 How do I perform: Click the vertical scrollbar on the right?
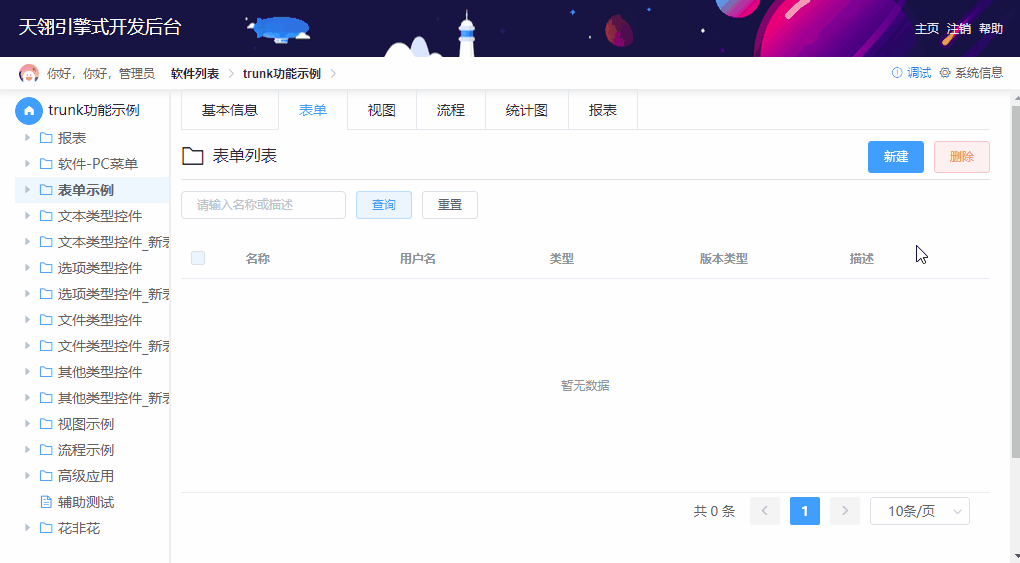point(1015,300)
